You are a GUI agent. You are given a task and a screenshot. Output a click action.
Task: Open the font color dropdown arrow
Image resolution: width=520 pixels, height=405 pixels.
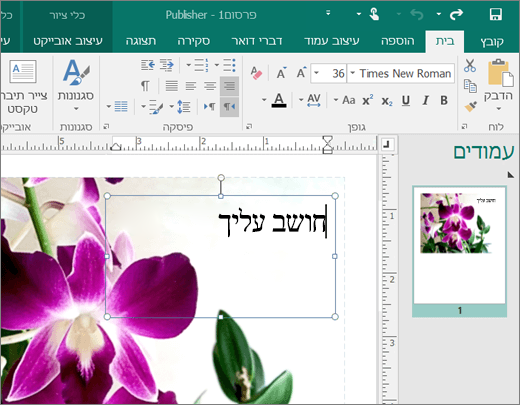coord(264,100)
